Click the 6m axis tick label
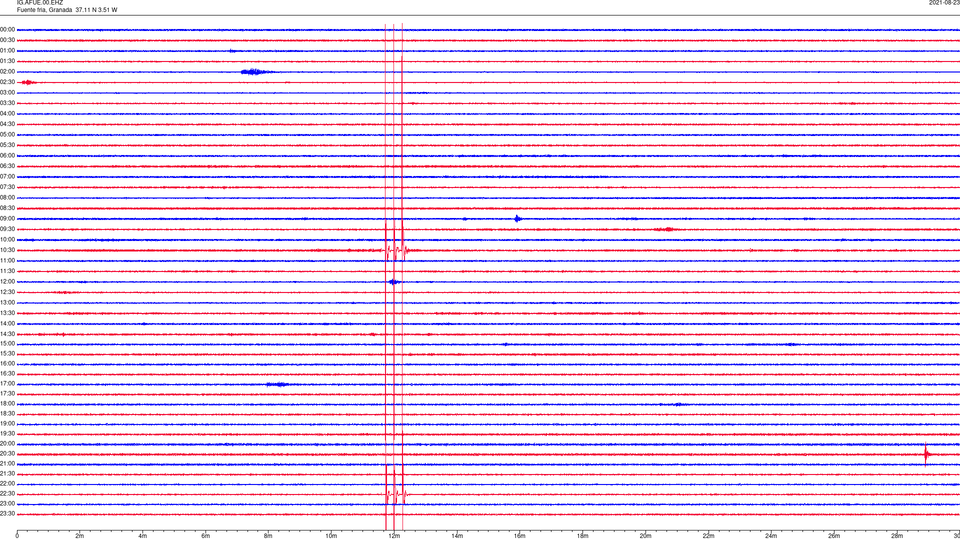The width and height of the screenshot is (960, 540). pyautogui.click(x=206, y=536)
